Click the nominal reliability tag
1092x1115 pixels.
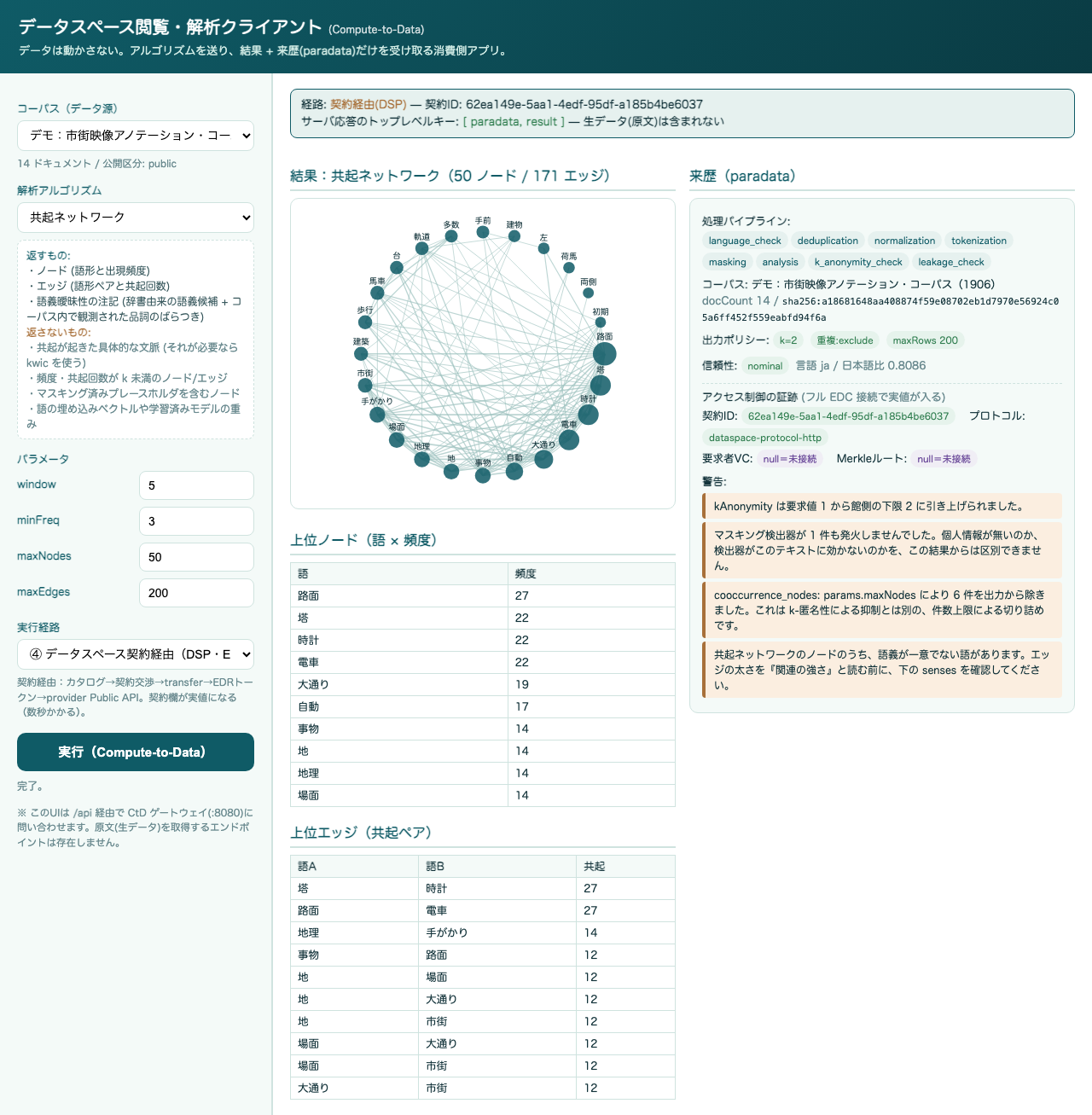tap(764, 366)
